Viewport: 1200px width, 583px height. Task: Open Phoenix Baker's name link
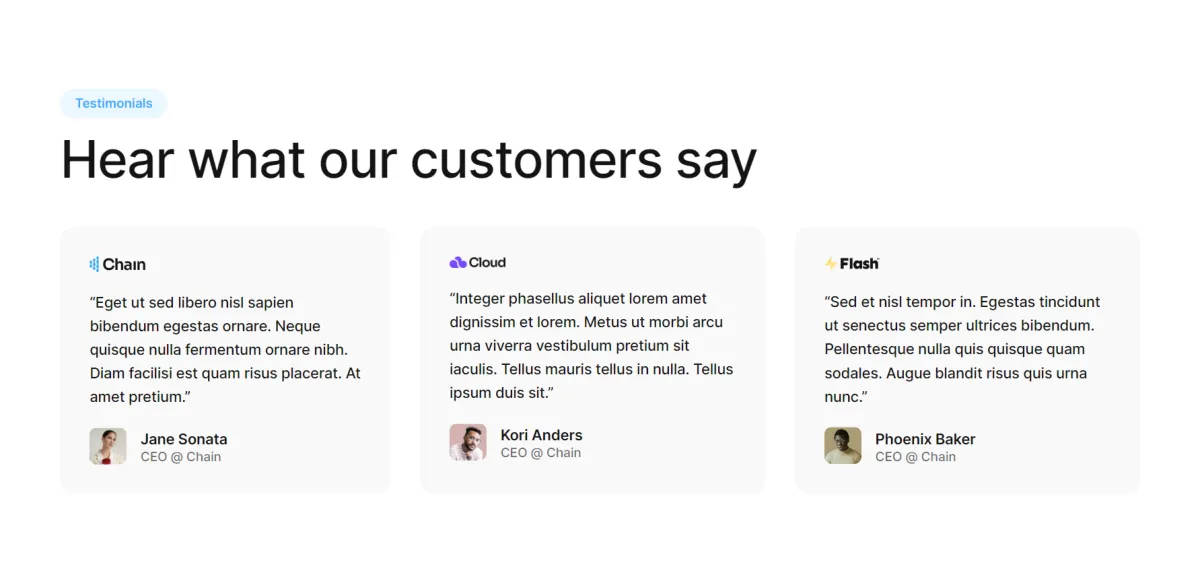pos(925,439)
